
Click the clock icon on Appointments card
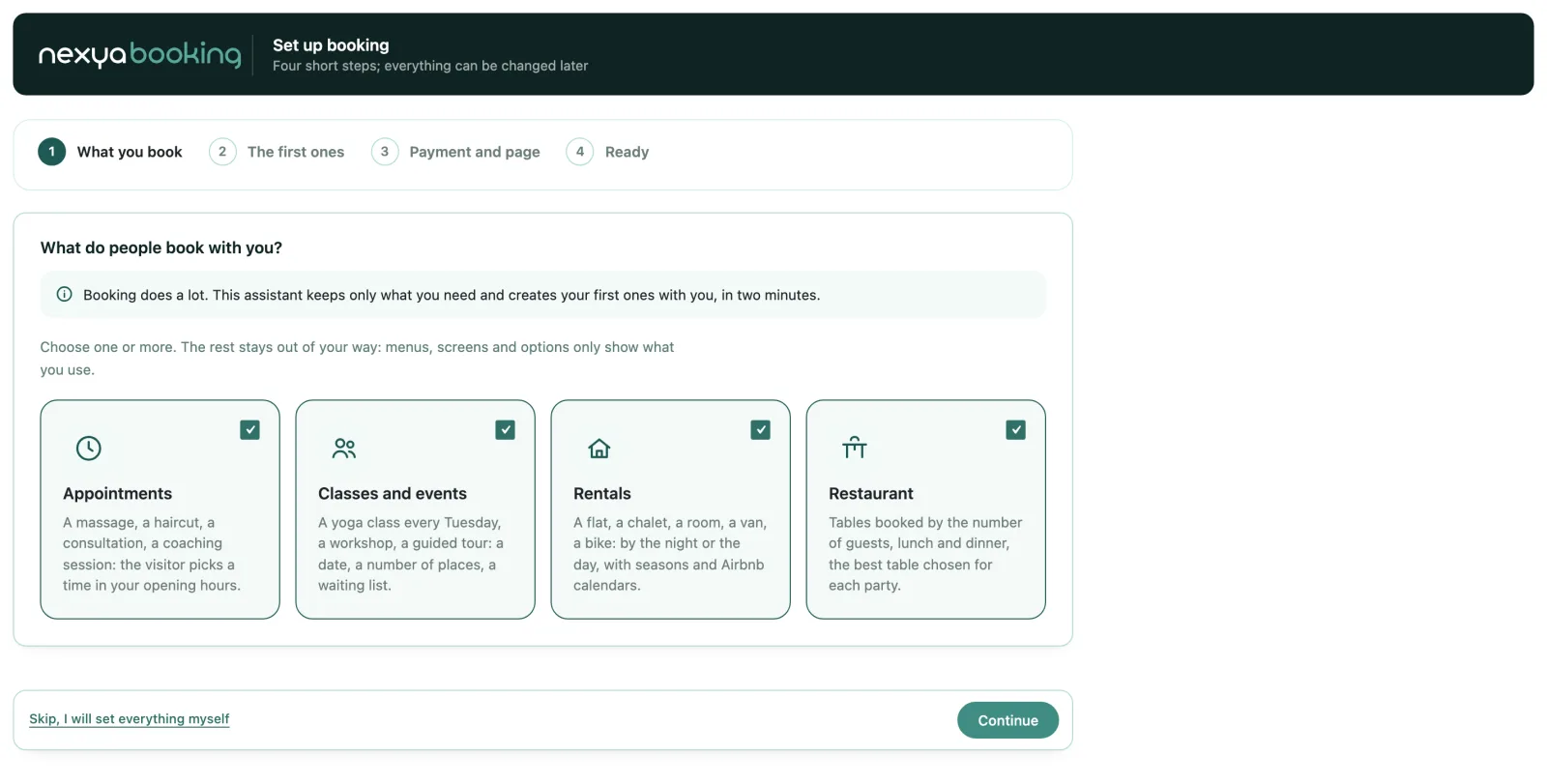88,448
